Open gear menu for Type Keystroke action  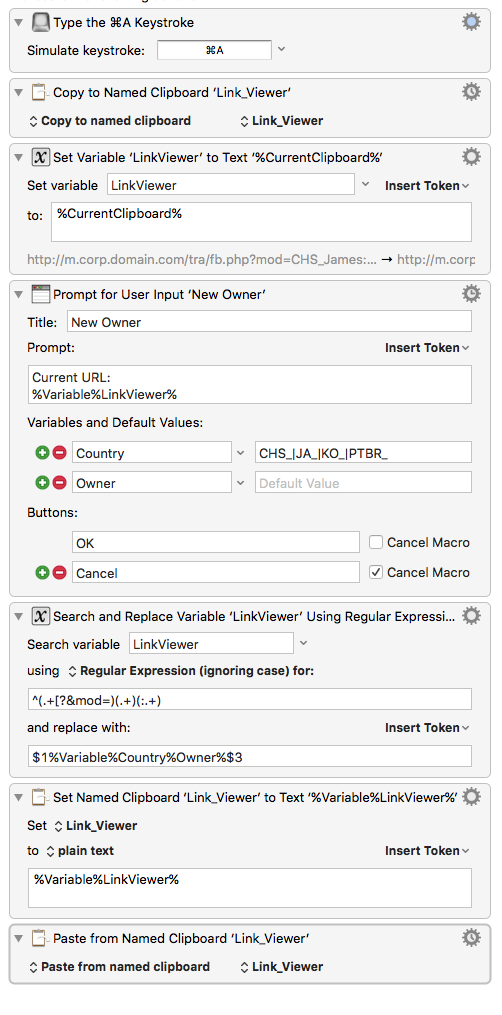click(471, 22)
